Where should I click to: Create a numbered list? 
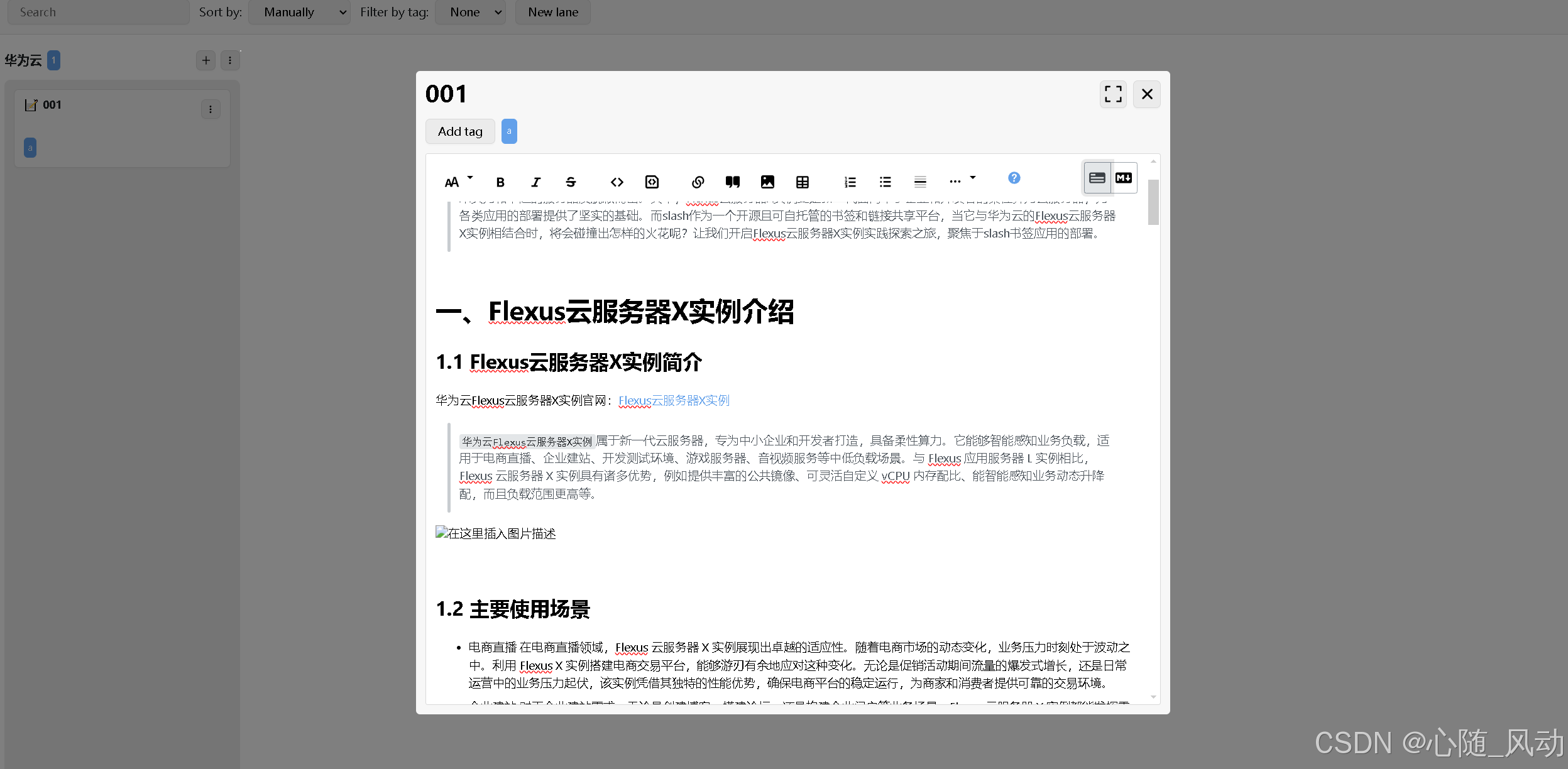point(850,182)
